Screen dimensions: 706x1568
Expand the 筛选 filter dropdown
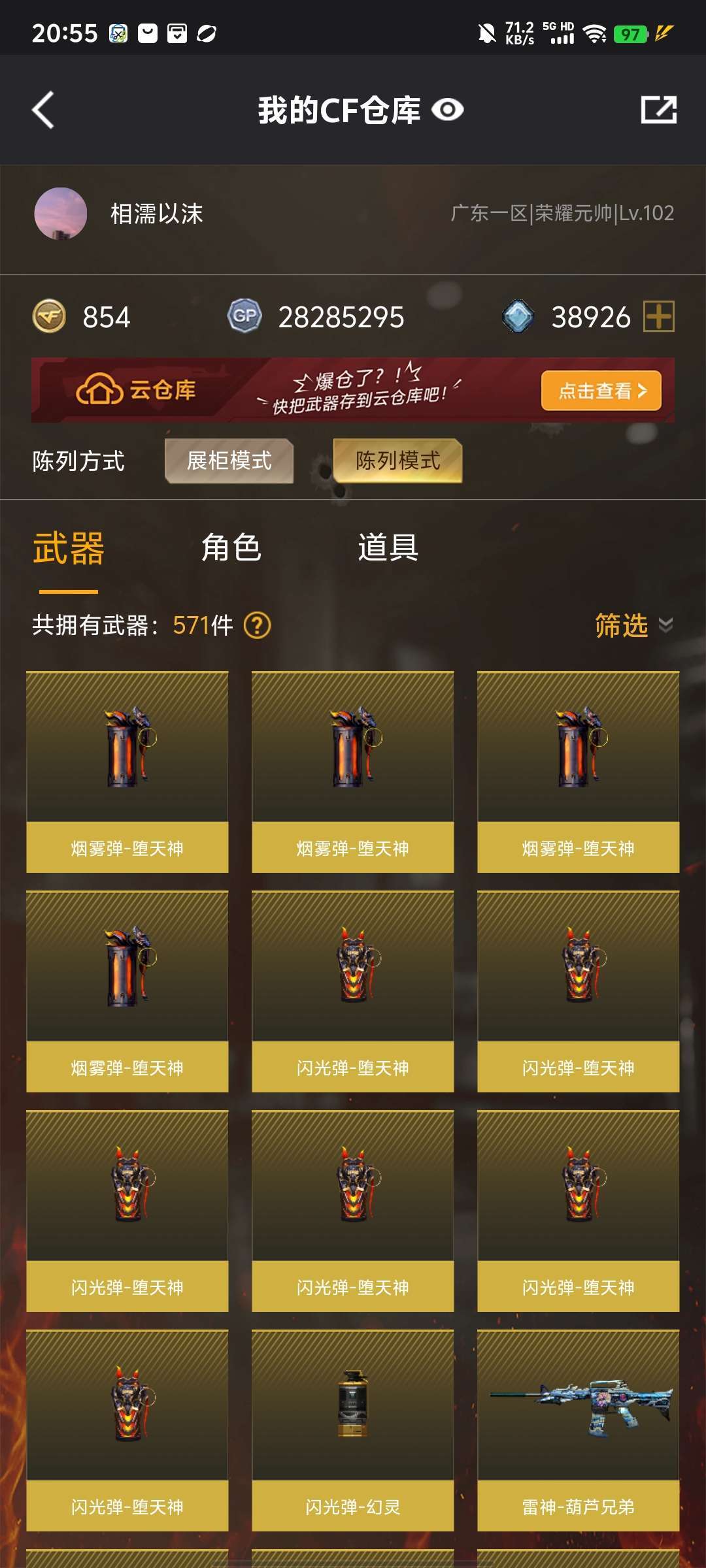click(633, 625)
